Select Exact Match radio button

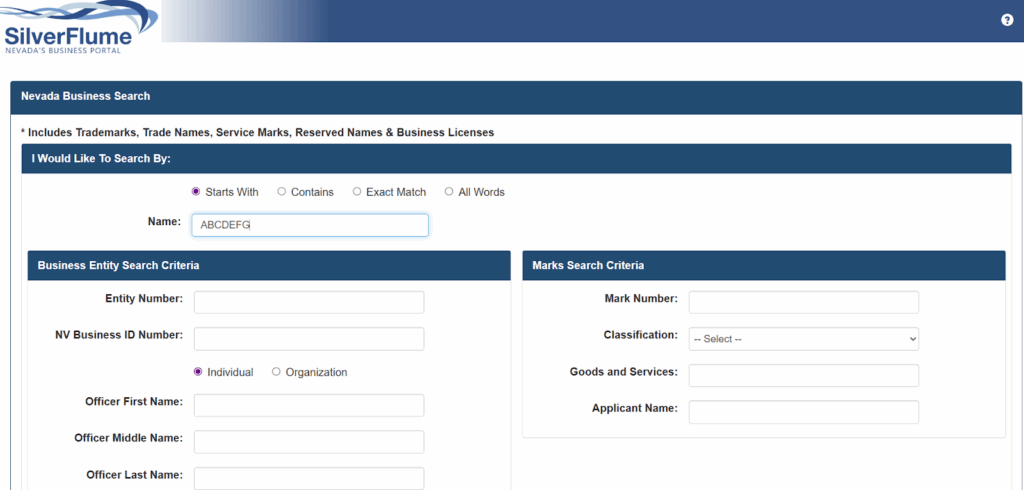[x=357, y=192]
